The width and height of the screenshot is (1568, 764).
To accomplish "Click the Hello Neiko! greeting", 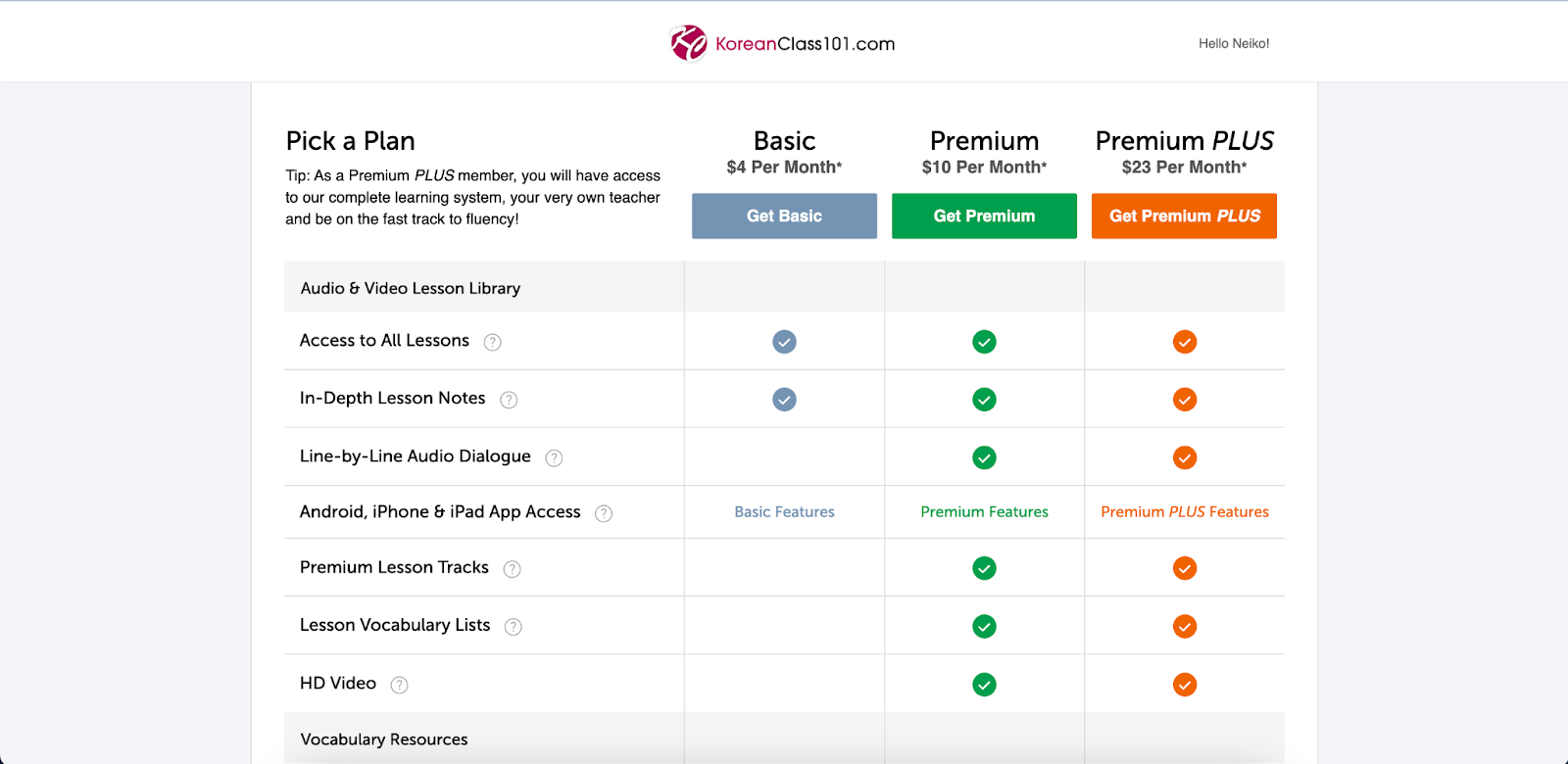I will [1234, 43].
